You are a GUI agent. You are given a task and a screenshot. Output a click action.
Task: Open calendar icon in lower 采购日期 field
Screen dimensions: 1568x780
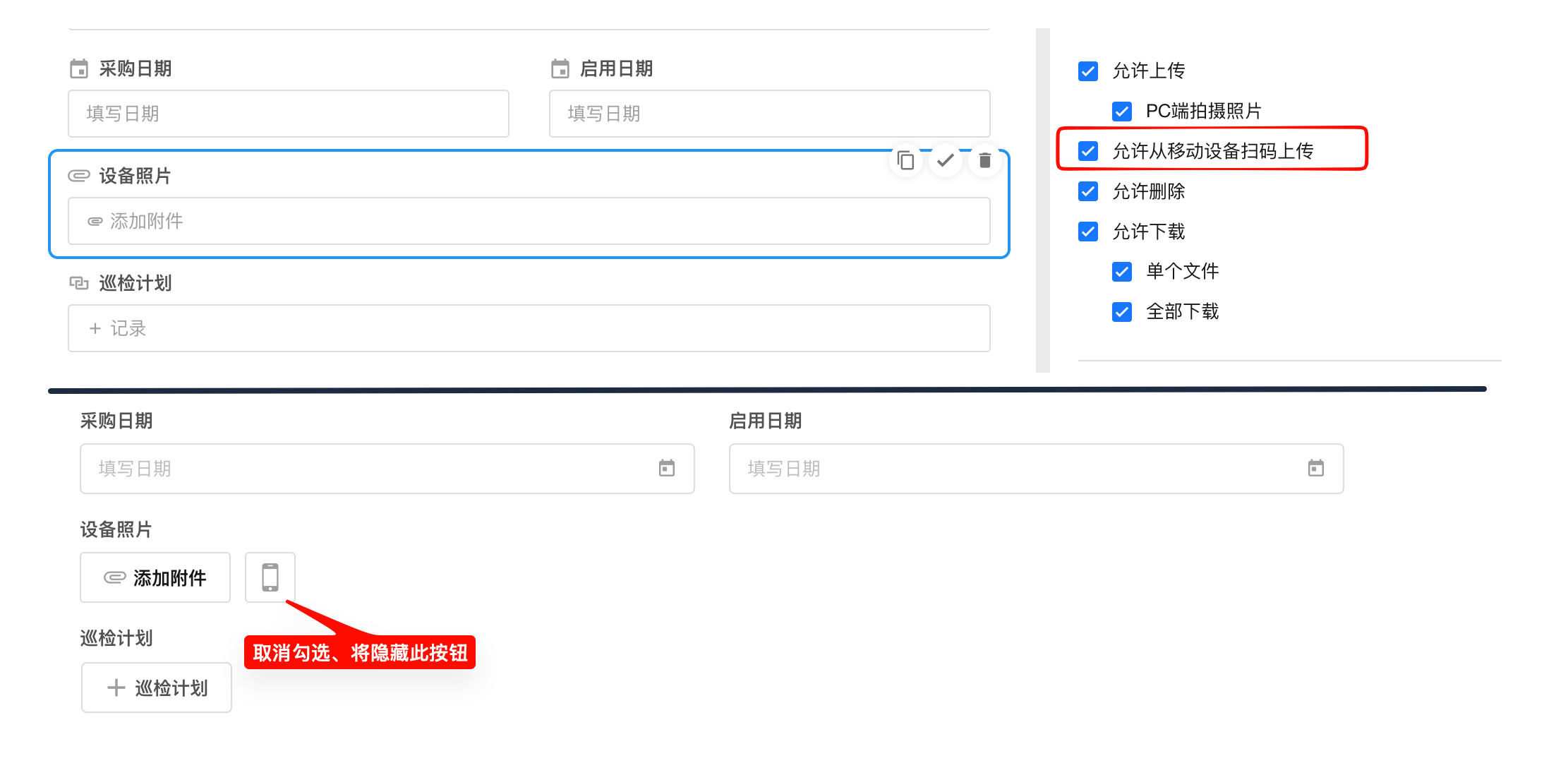pos(667,468)
